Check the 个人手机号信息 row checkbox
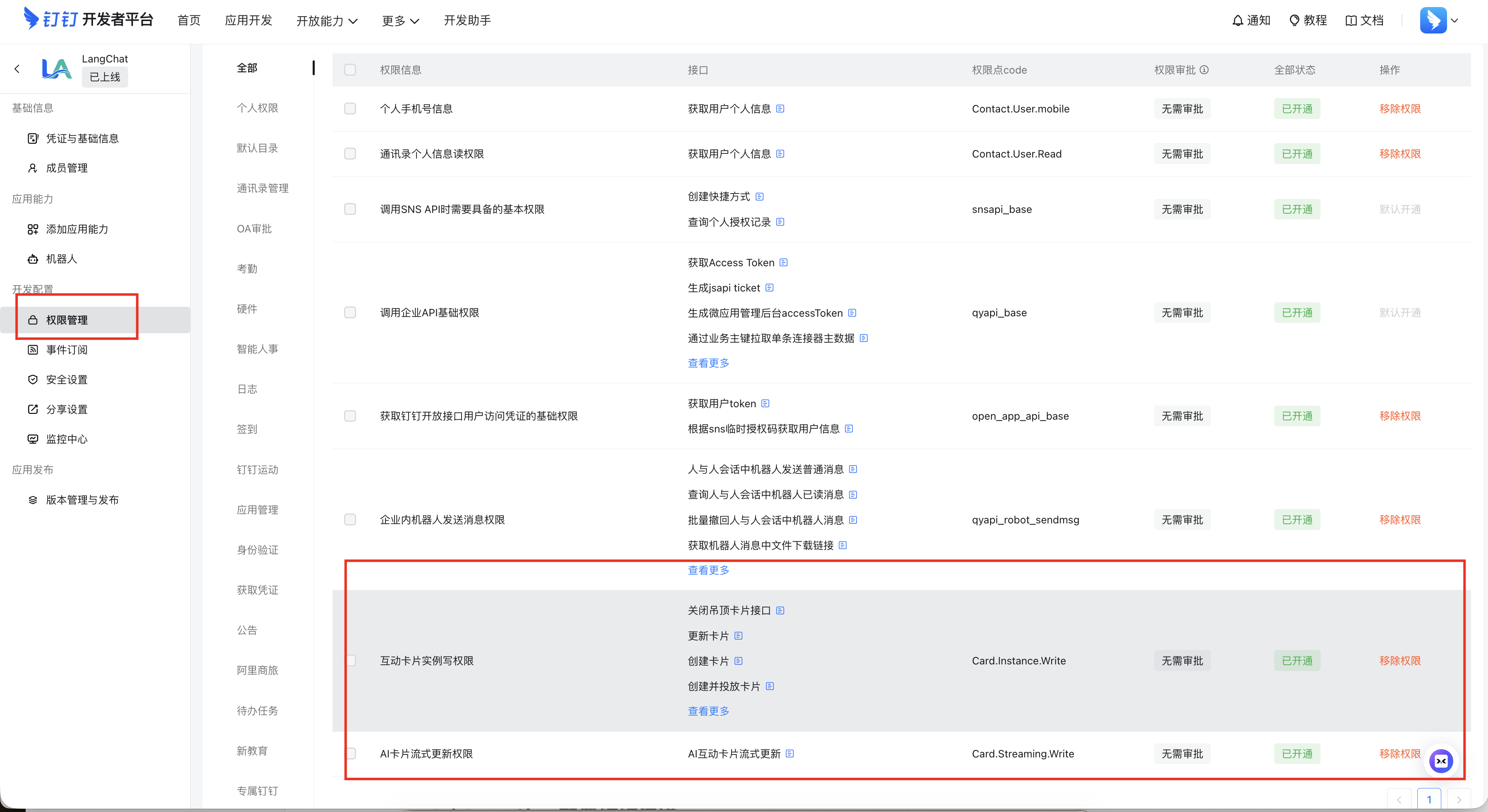This screenshot has width=1488, height=812. [350, 109]
